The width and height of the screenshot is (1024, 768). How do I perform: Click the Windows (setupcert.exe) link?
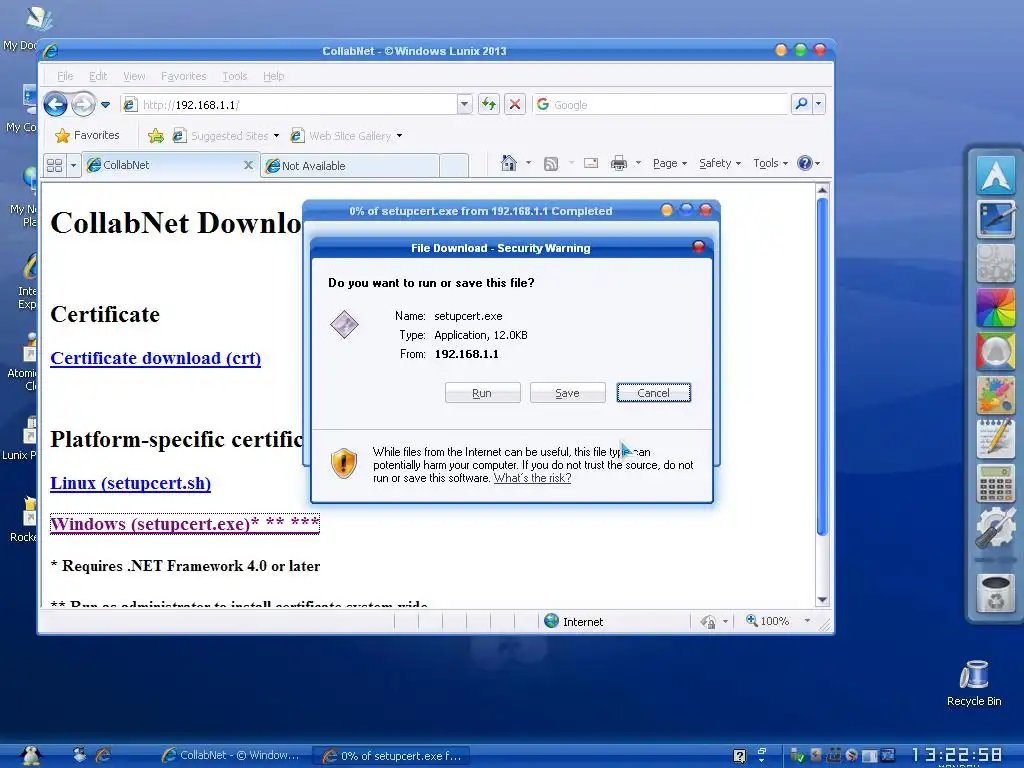(185, 524)
